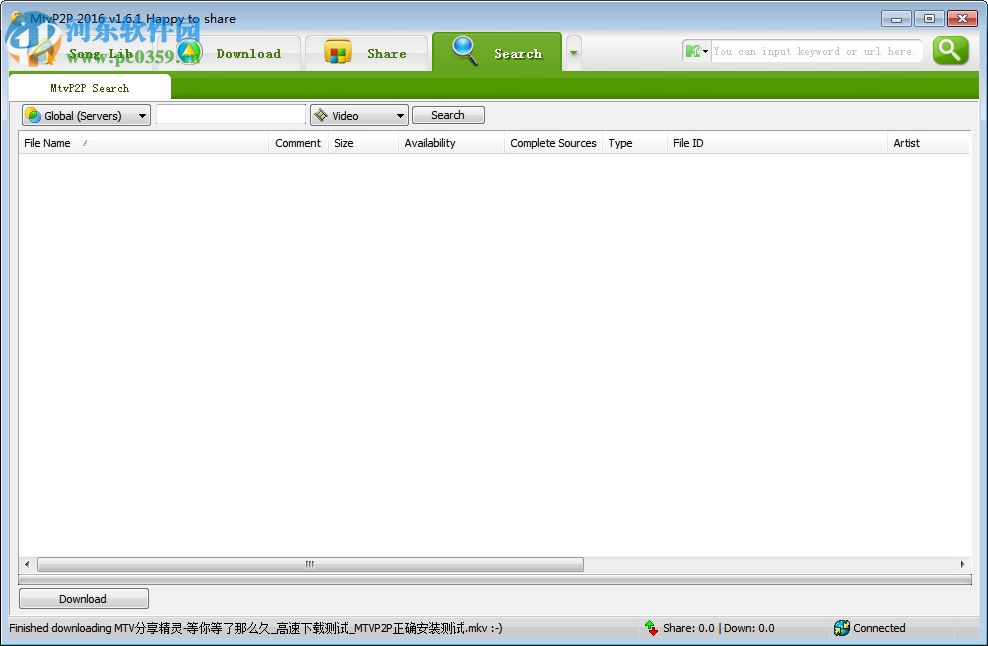Sort by File ID column header
This screenshot has width=988, height=646.
coord(777,143)
